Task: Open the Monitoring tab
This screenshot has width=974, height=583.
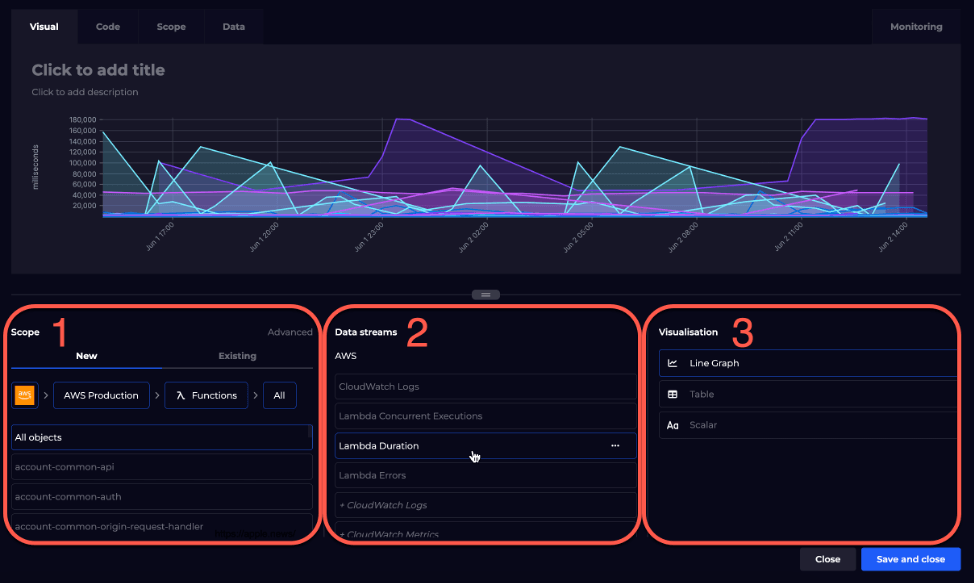Action: (916, 26)
